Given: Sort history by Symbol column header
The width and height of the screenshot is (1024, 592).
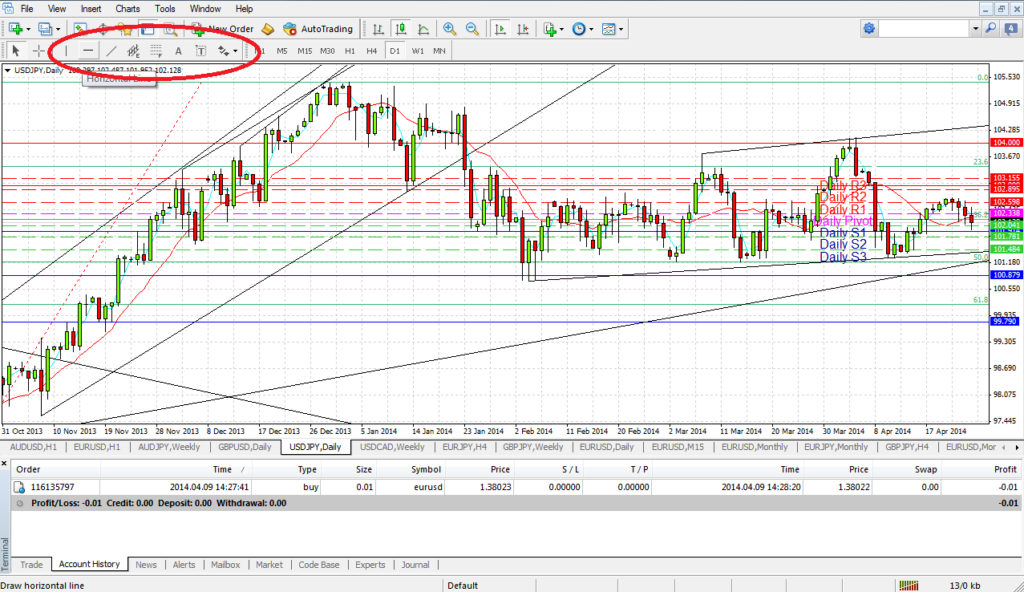Looking at the screenshot, I should coord(426,469).
